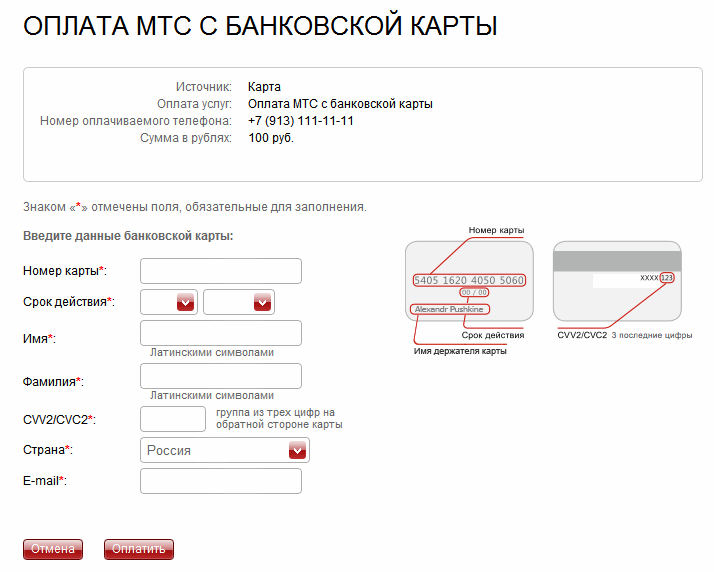The width and height of the screenshot is (714, 572).
Task: Select phone number +7 (913) 111-11-11
Action: (x=301, y=121)
